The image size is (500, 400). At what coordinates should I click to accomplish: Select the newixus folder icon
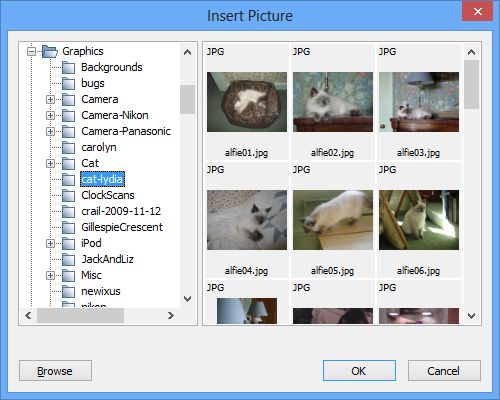coord(68,292)
